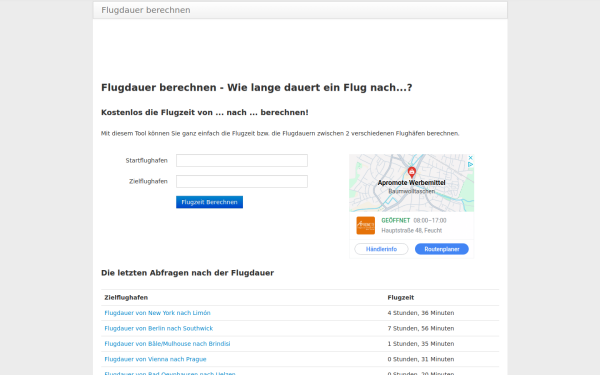The image size is (600, 375).
Task: Focus the Zielflughafen input field
Action: [242, 181]
